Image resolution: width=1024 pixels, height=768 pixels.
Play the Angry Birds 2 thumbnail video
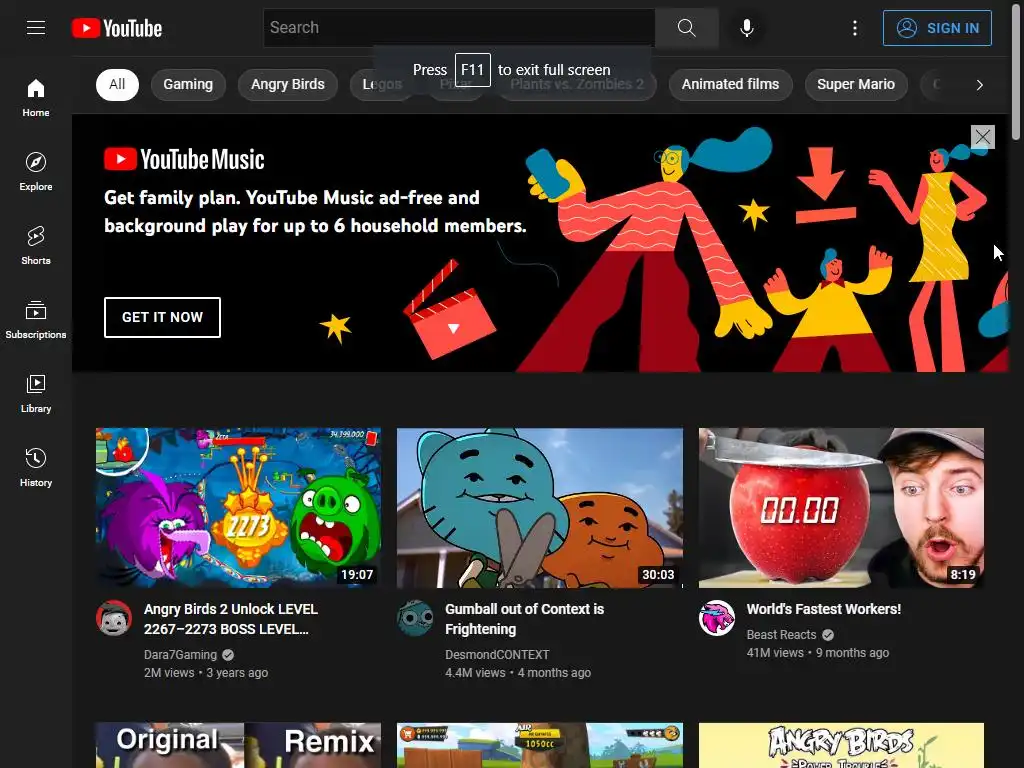(238, 507)
